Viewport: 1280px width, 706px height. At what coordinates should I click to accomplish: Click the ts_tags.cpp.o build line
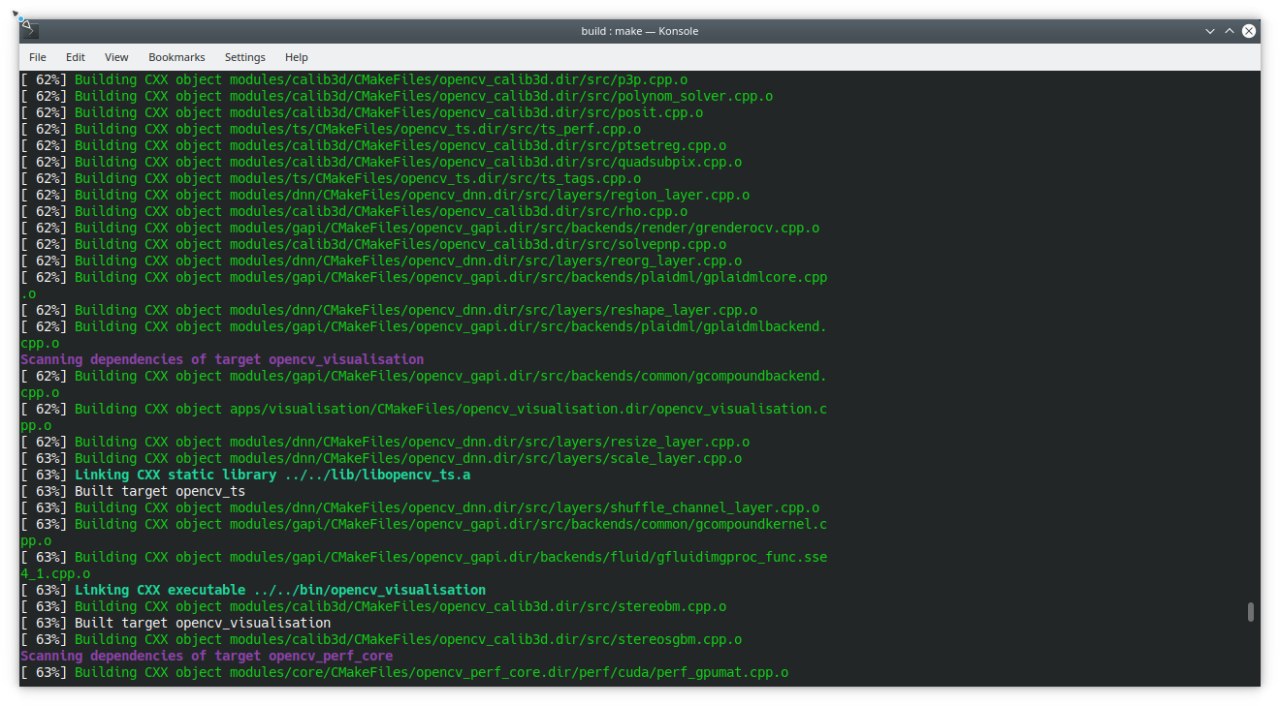pos(331,178)
